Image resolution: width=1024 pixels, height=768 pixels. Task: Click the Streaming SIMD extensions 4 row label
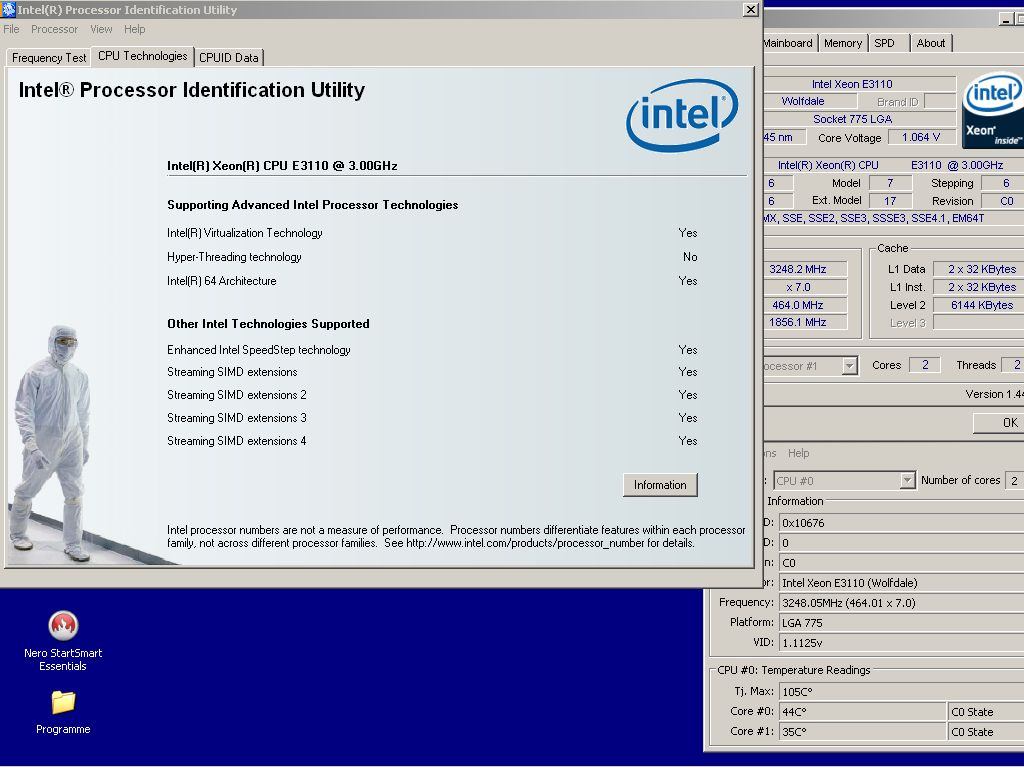coord(237,441)
